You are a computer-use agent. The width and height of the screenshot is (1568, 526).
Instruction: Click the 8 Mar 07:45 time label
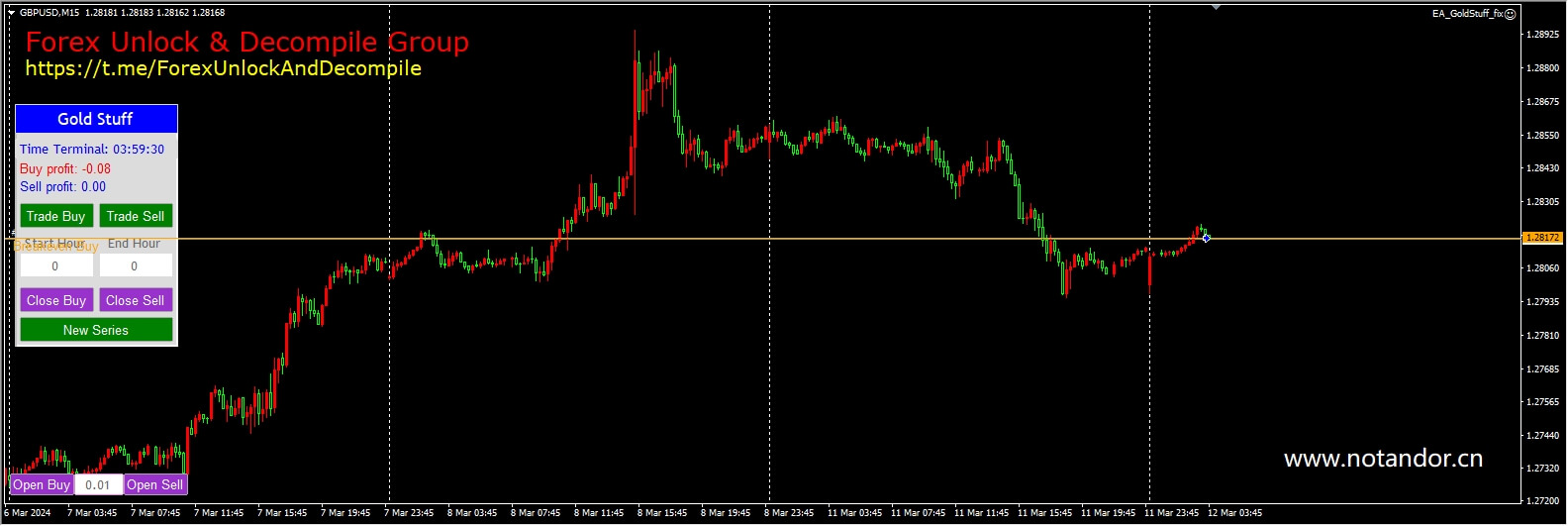536,513
